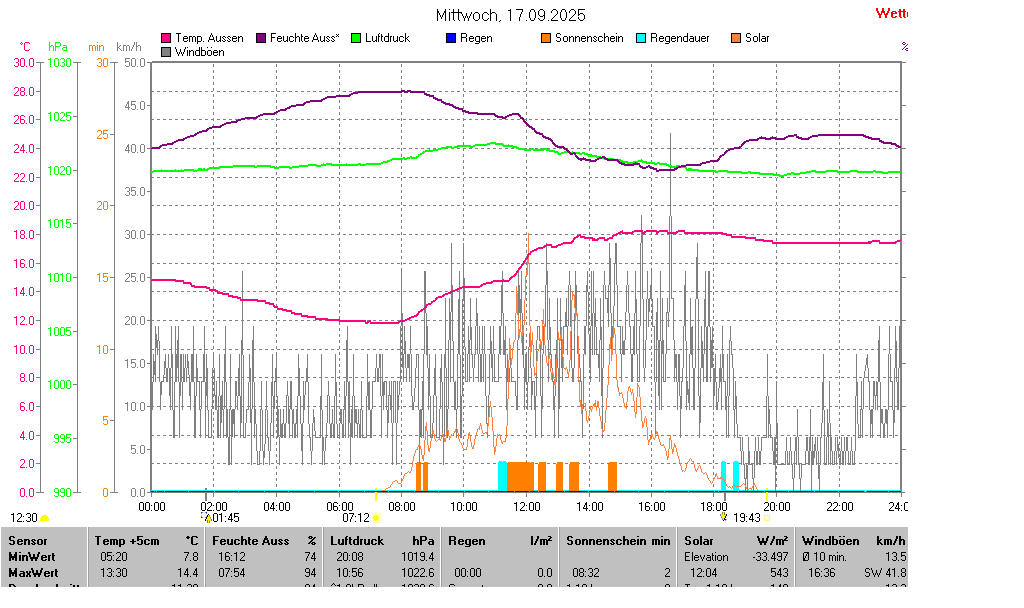
Task: Click the minimum pressure value 1019.4
Action: (418, 557)
